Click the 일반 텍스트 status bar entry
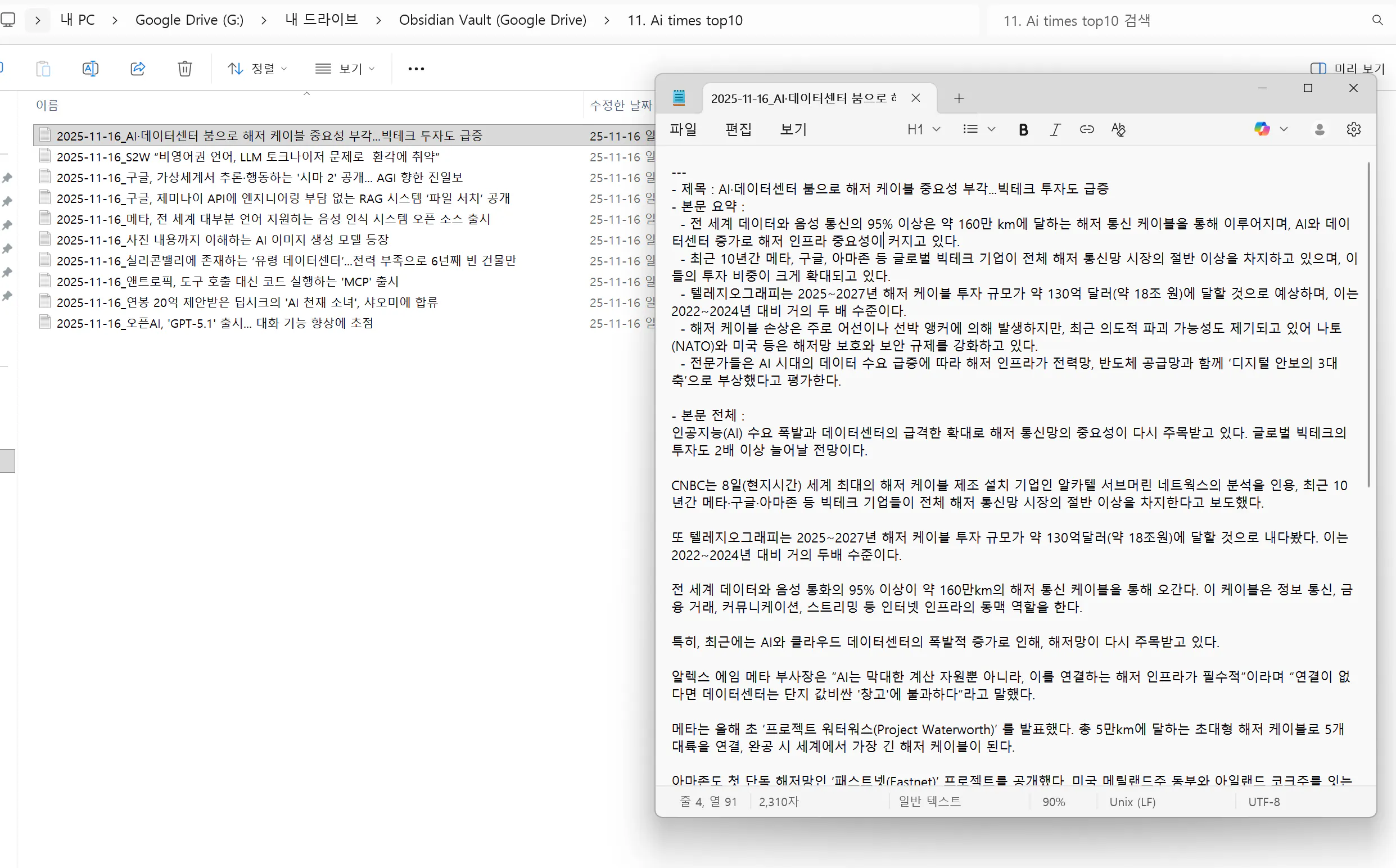Screen dimensions: 1396x868 point(929,802)
